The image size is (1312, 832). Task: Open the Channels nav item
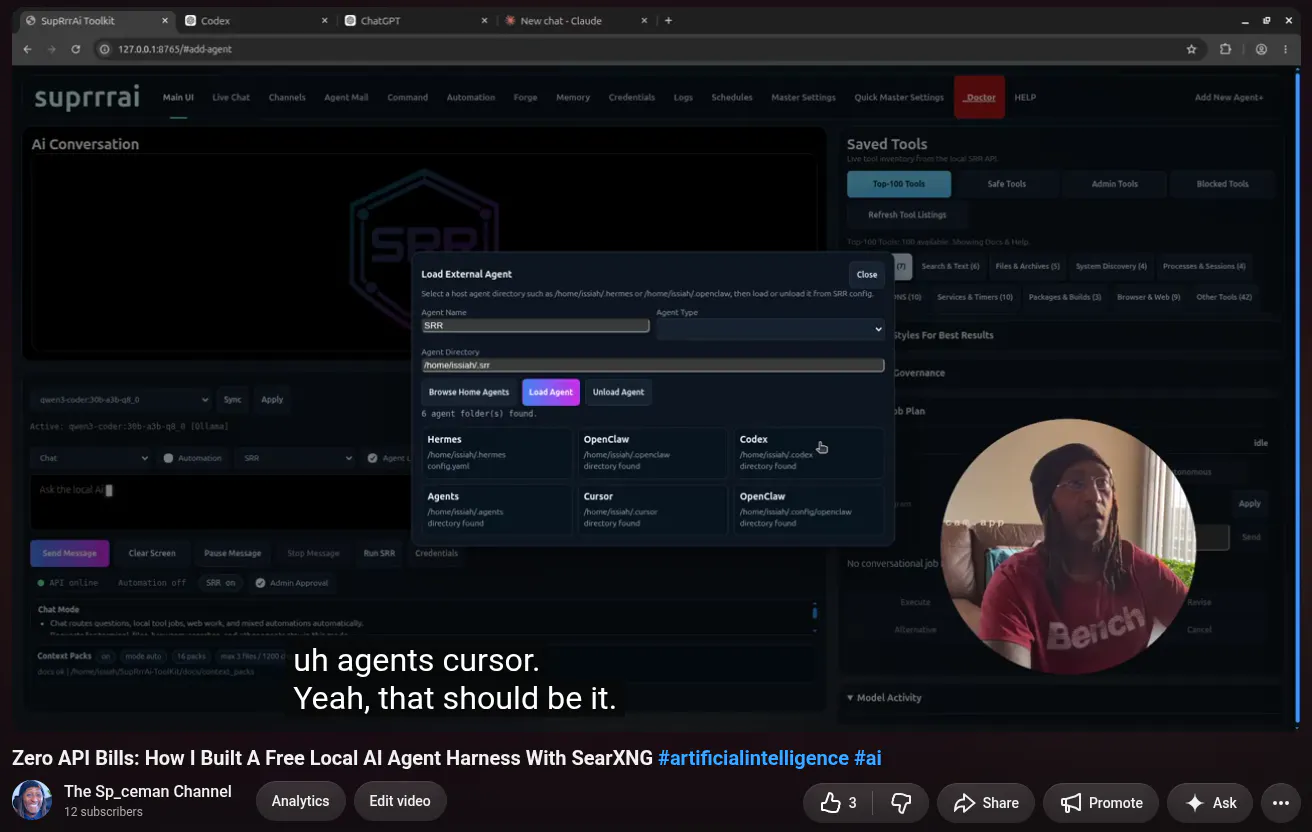(287, 98)
